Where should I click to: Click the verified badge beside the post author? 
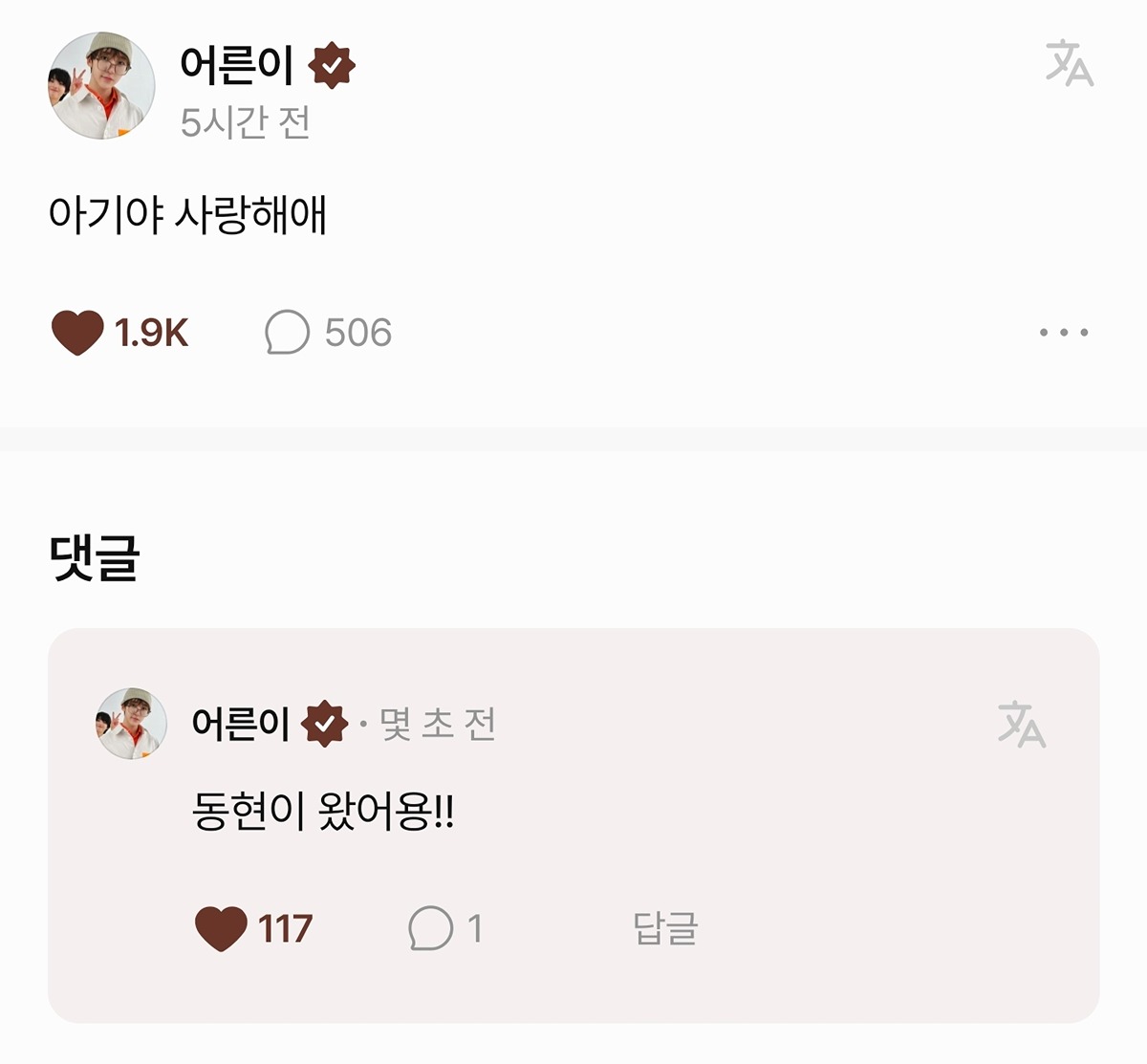coord(332,65)
